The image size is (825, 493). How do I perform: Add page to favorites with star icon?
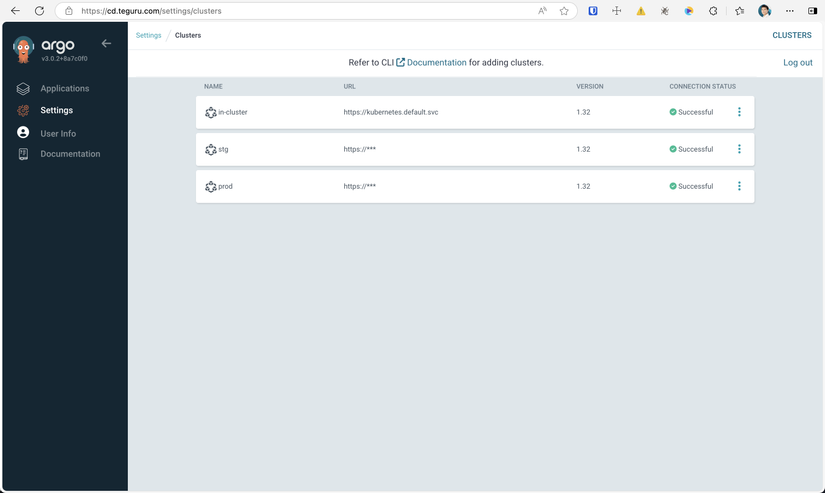pyautogui.click(x=564, y=11)
